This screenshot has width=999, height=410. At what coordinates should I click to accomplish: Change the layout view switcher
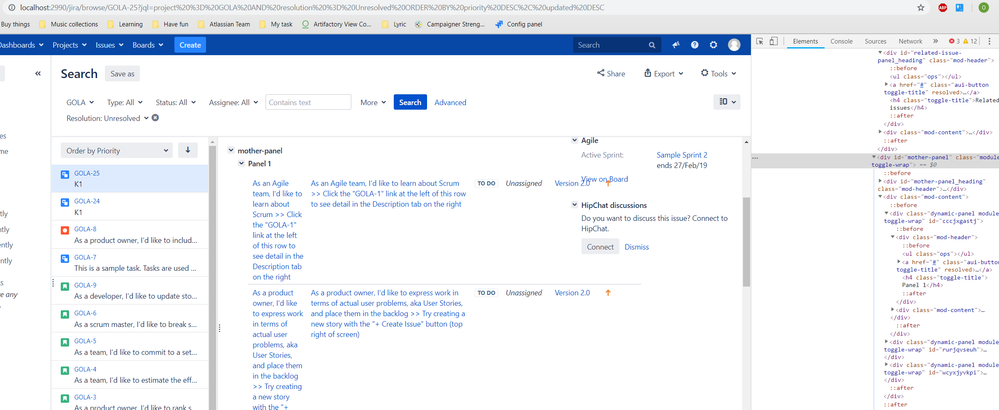tap(727, 102)
